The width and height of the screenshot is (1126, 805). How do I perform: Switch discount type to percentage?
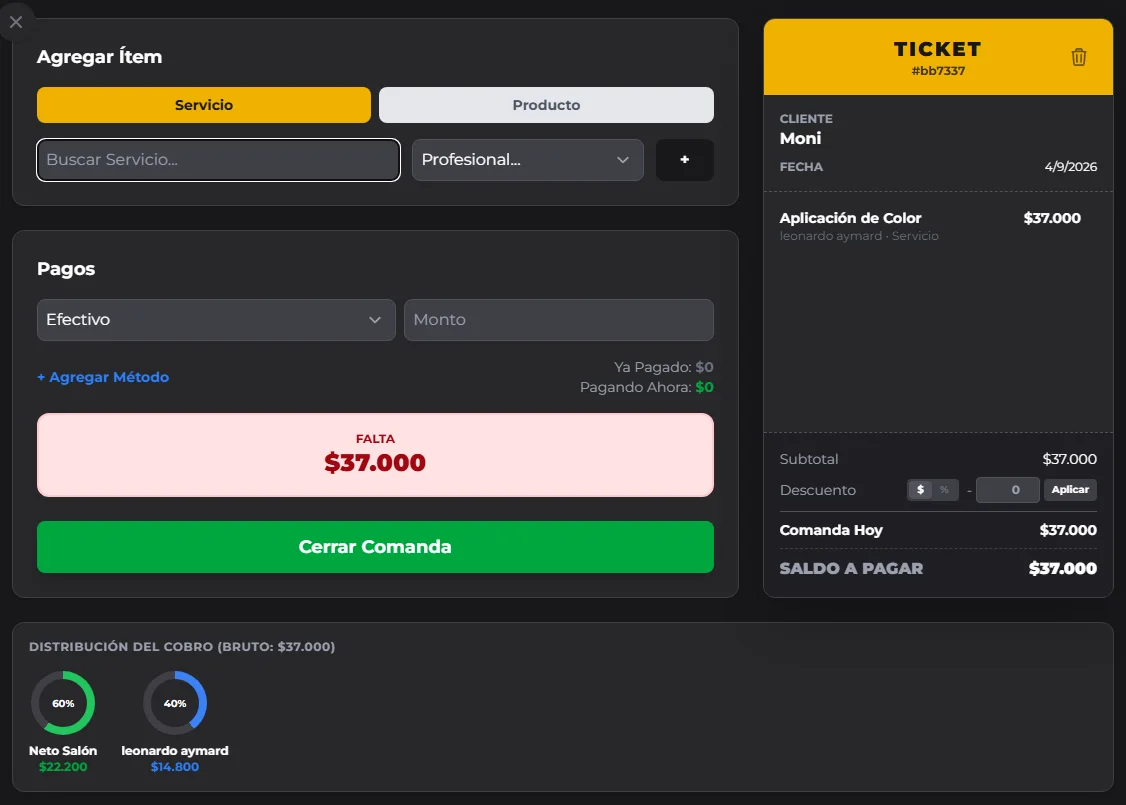tap(944, 490)
